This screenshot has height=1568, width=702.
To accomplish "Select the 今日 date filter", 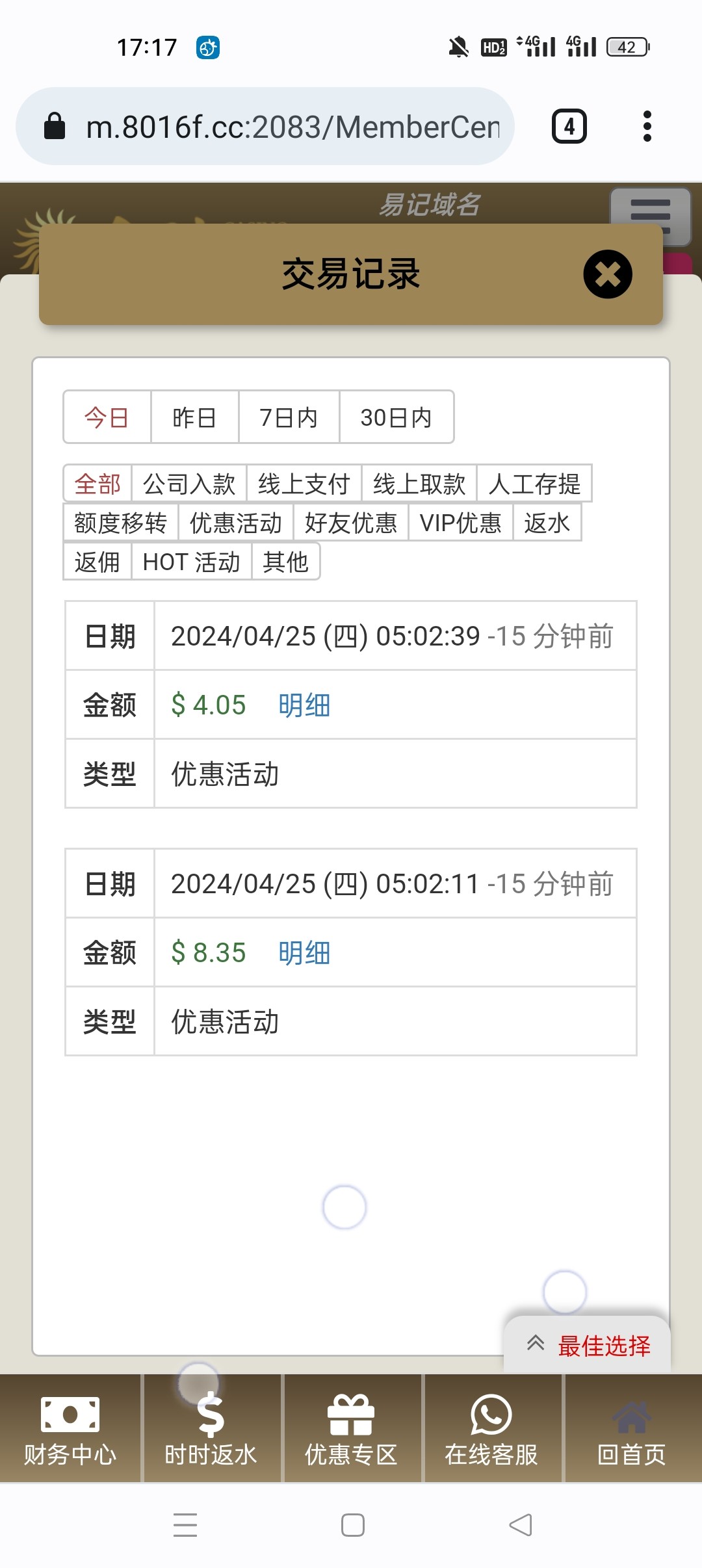I will [107, 417].
